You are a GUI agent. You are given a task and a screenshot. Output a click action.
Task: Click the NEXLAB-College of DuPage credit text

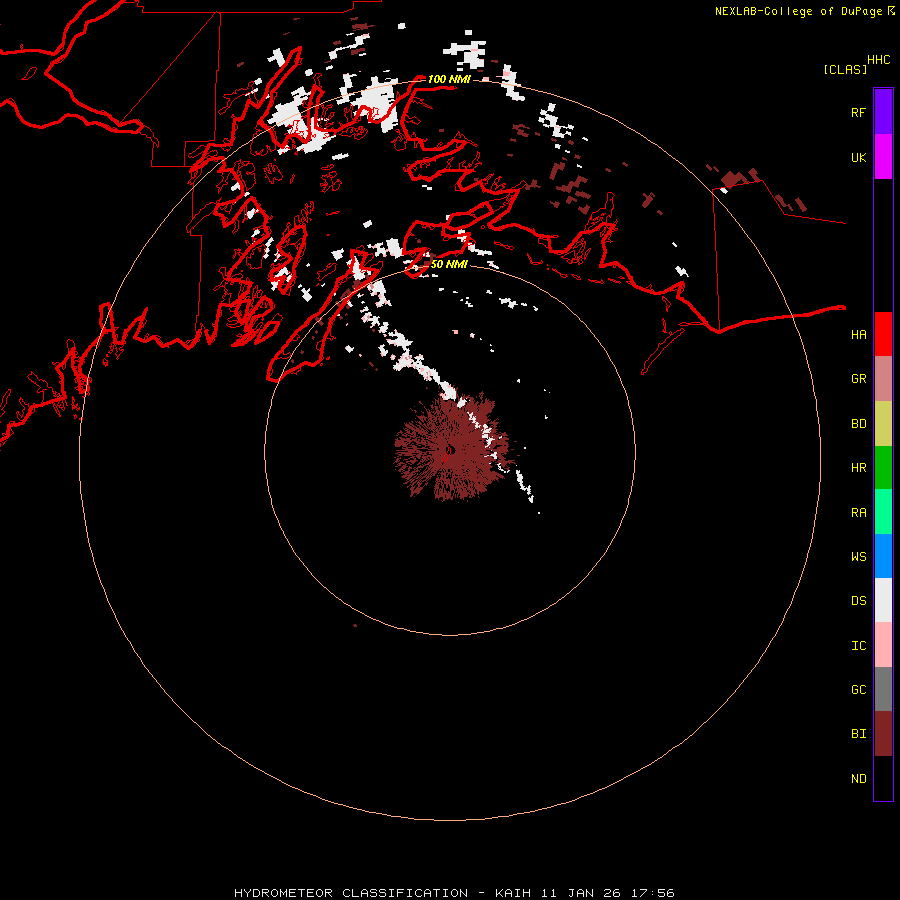click(798, 11)
